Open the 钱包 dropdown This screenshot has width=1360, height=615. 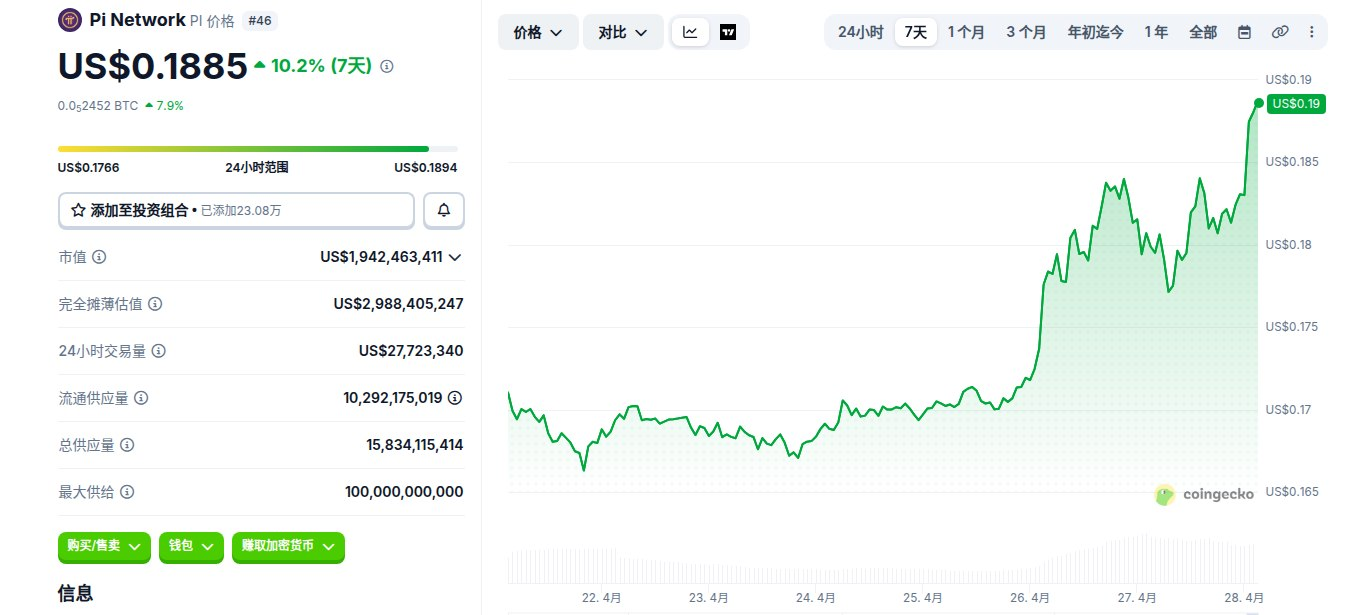[x=190, y=546]
